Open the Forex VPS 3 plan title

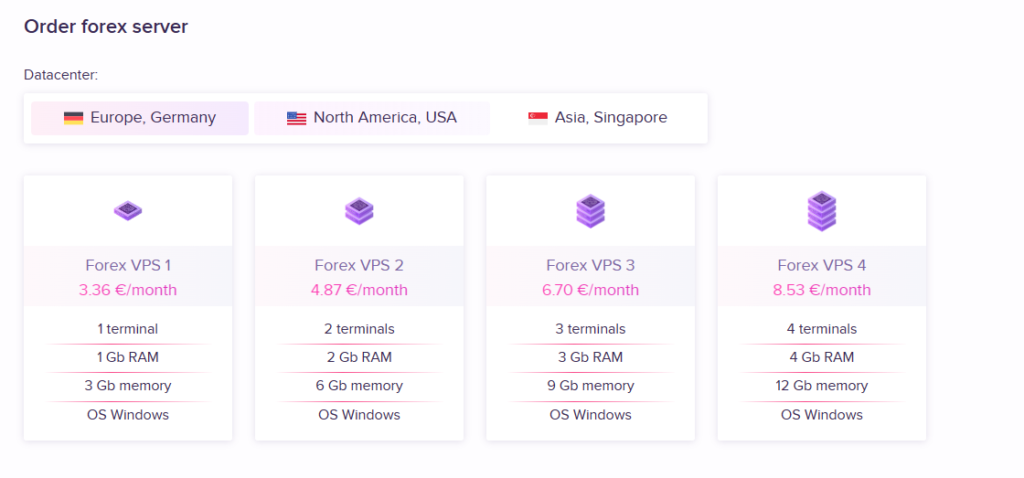[x=590, y=266]
